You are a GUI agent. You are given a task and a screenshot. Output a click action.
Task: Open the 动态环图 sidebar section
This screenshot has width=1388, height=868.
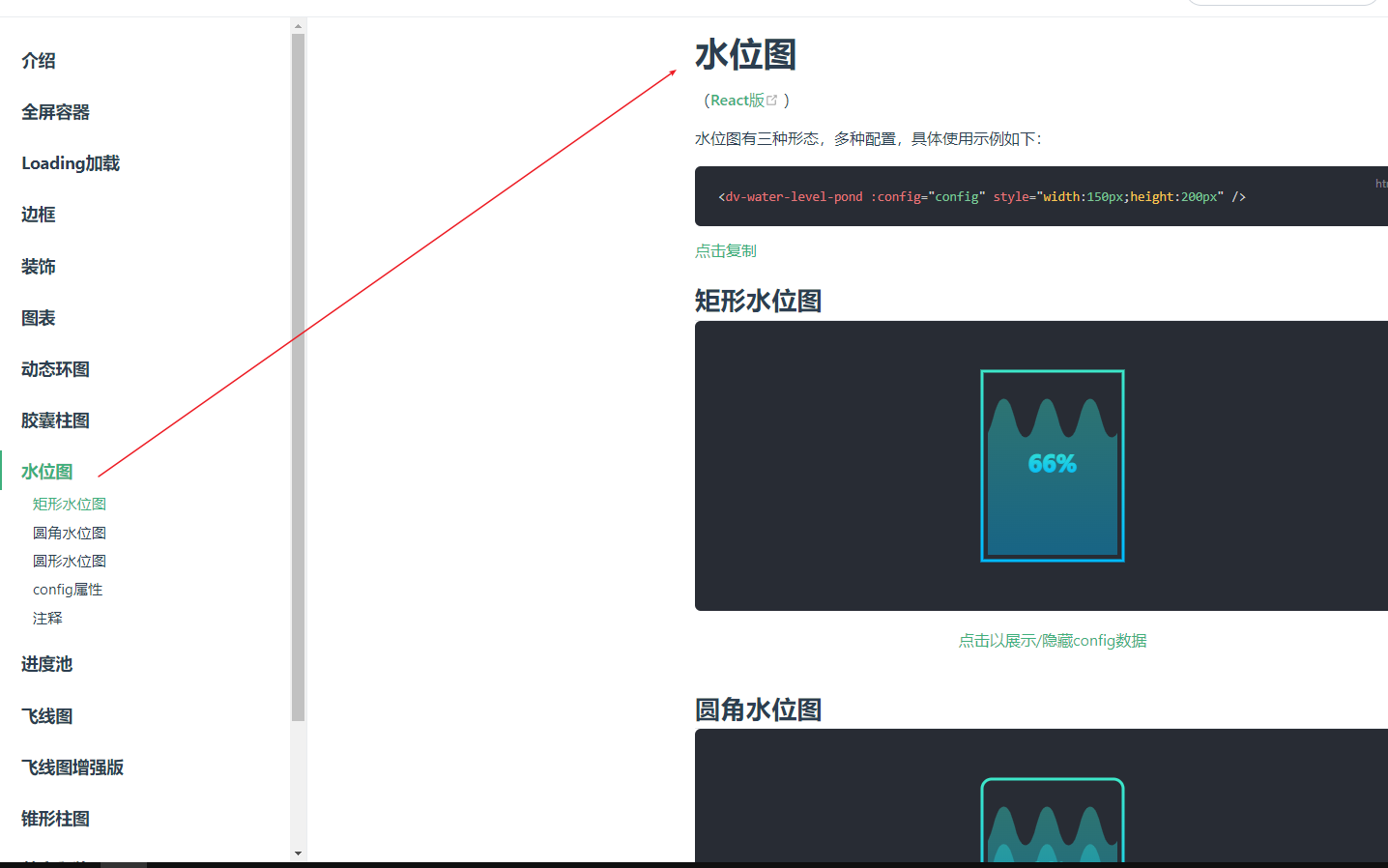56,369
